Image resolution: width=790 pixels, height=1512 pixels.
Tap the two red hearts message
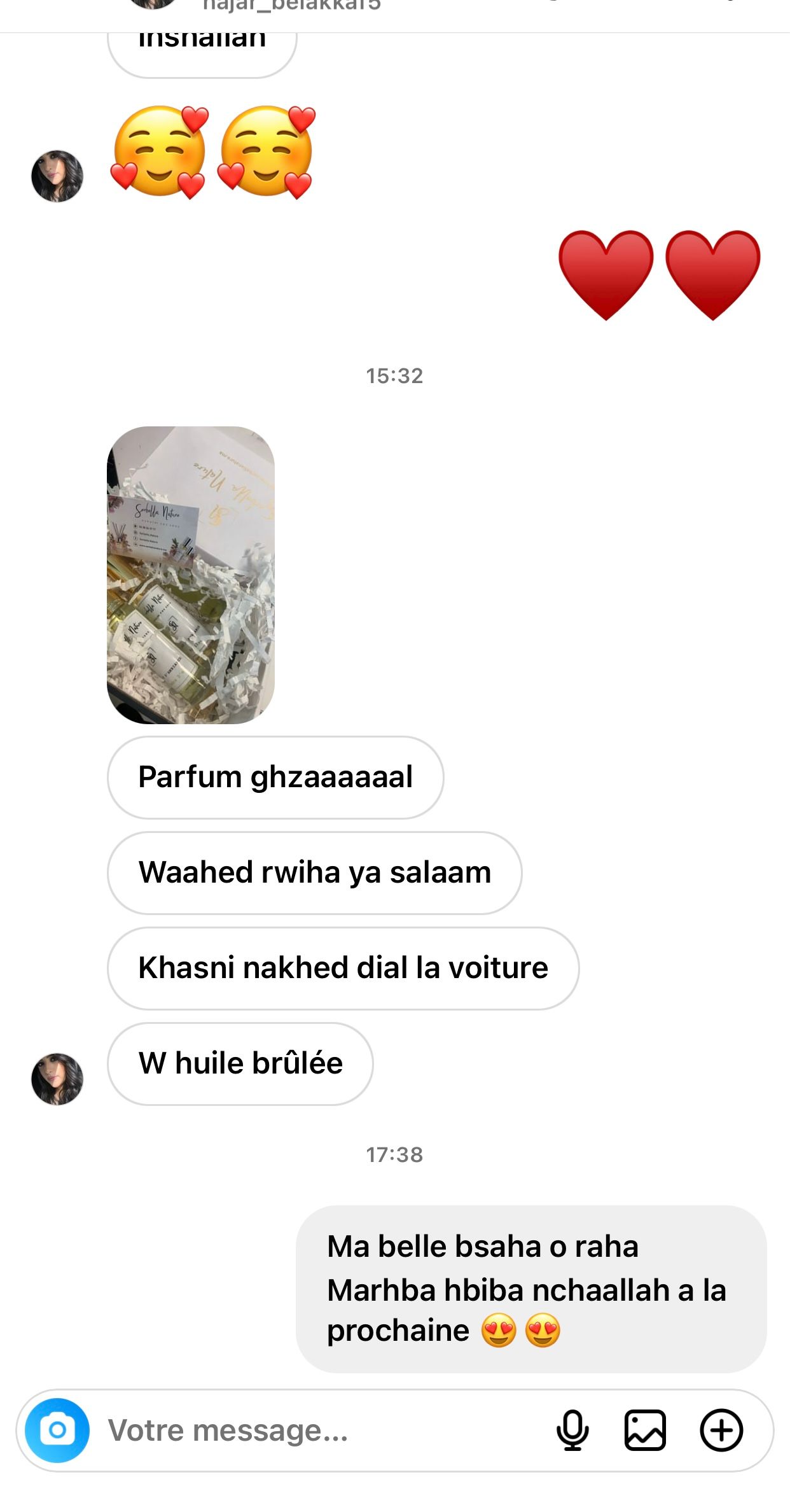click(660, 275)
